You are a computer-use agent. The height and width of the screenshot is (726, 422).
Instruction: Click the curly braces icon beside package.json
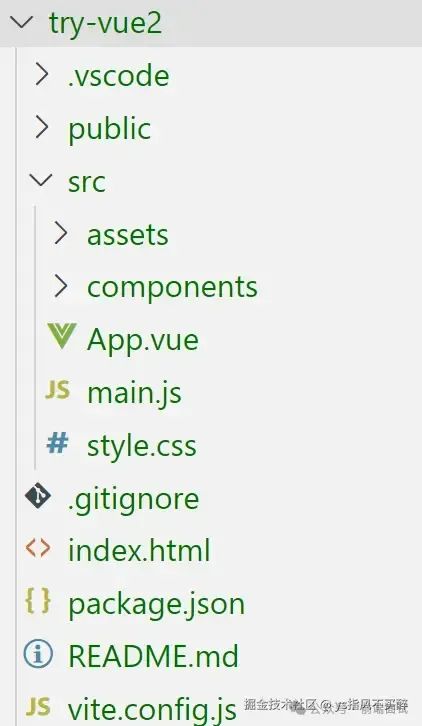[x=38, y=601]
